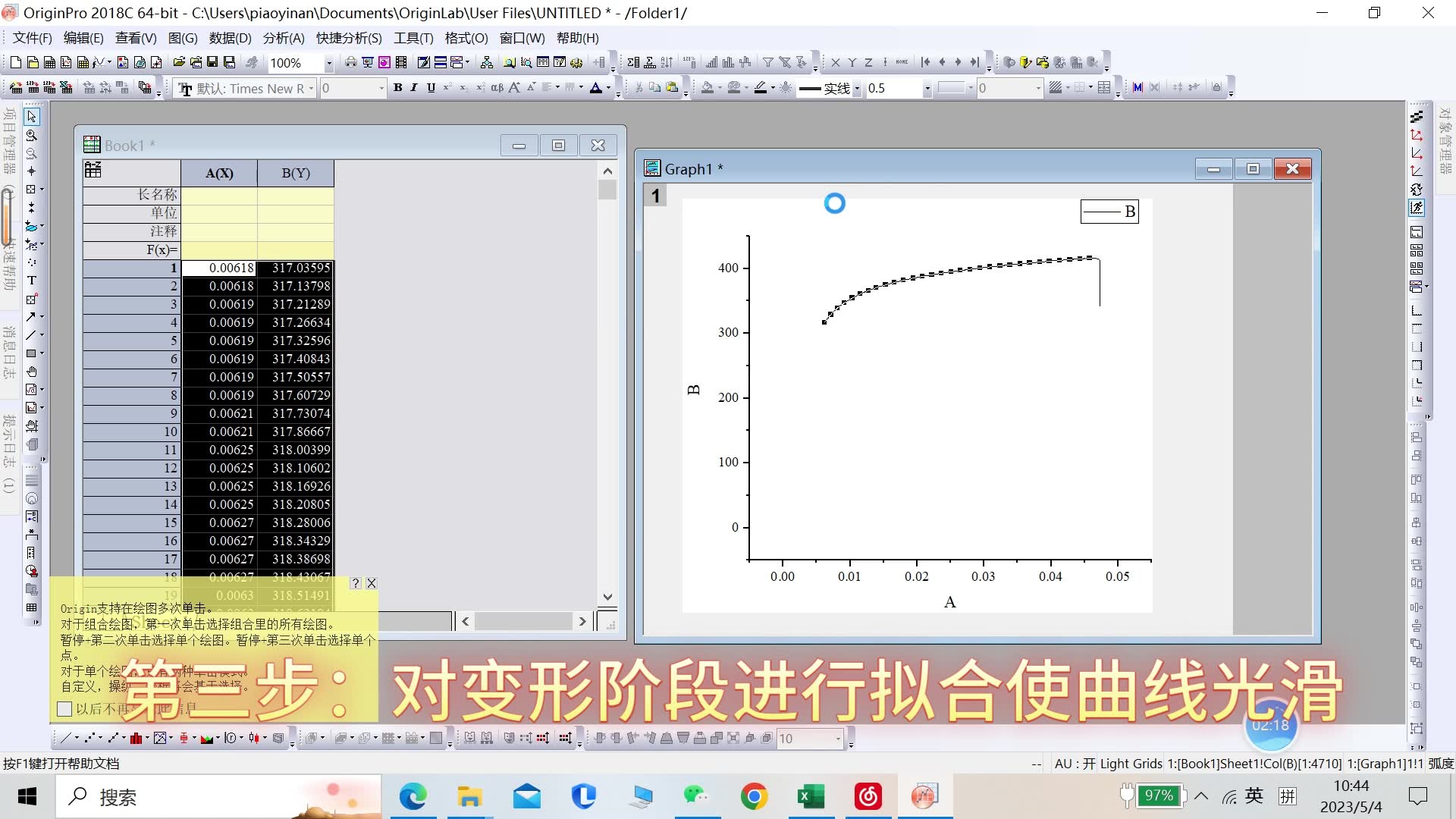Open the 编辑(E) menu
The image size is (1456, 819).
point(83,38)
